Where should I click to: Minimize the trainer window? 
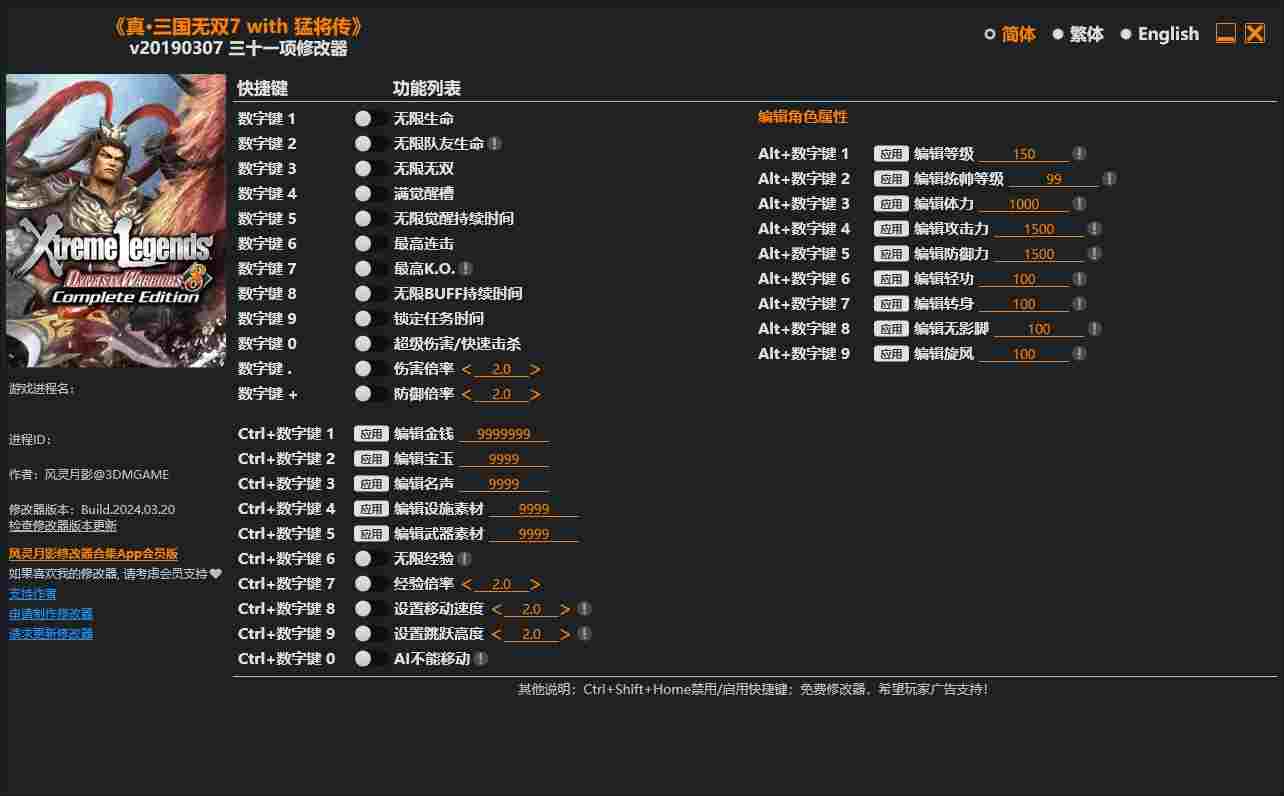[1226, 33]
